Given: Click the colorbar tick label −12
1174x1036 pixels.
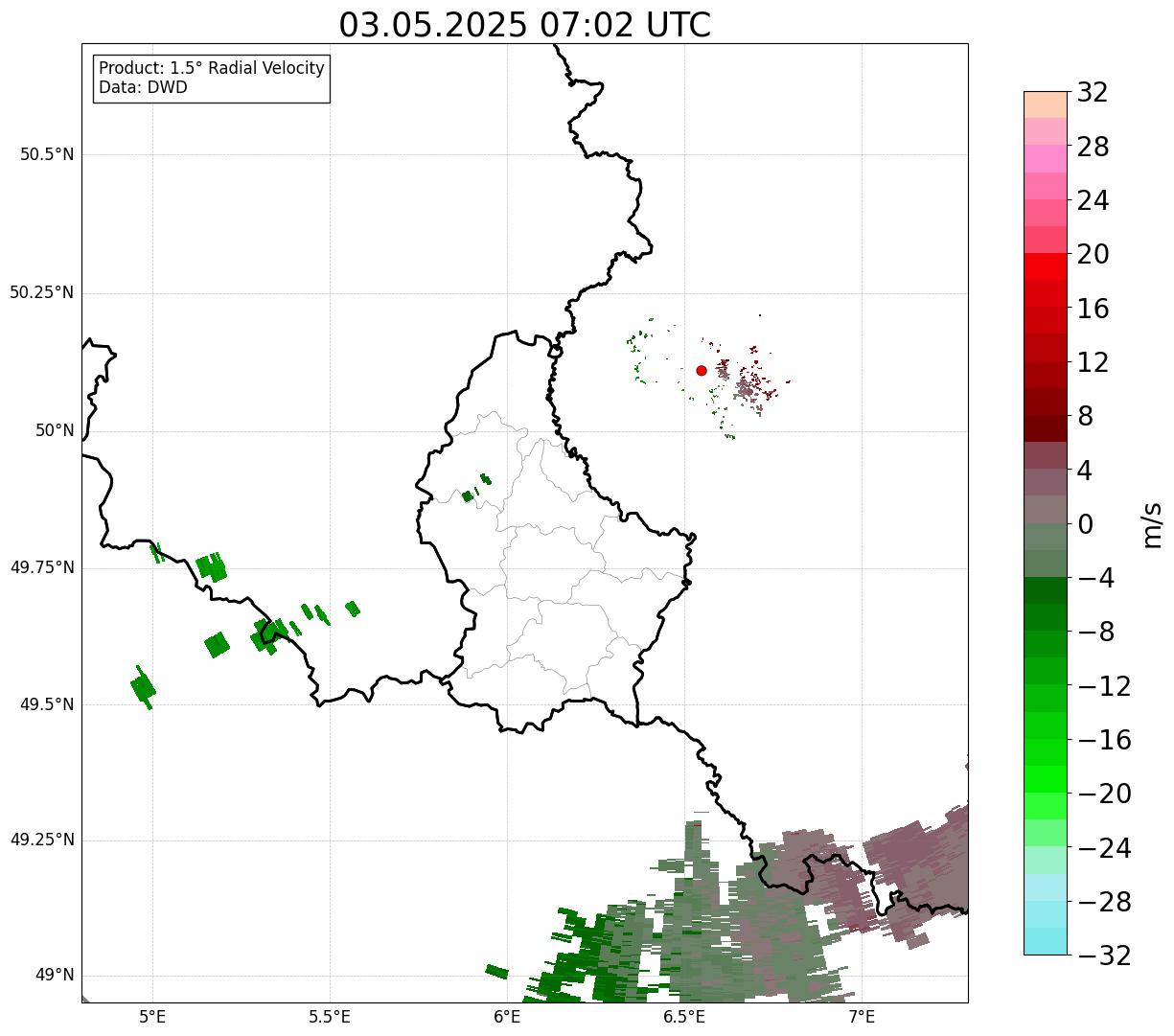Looking at the screenshot, I should tap(1104, 686).
